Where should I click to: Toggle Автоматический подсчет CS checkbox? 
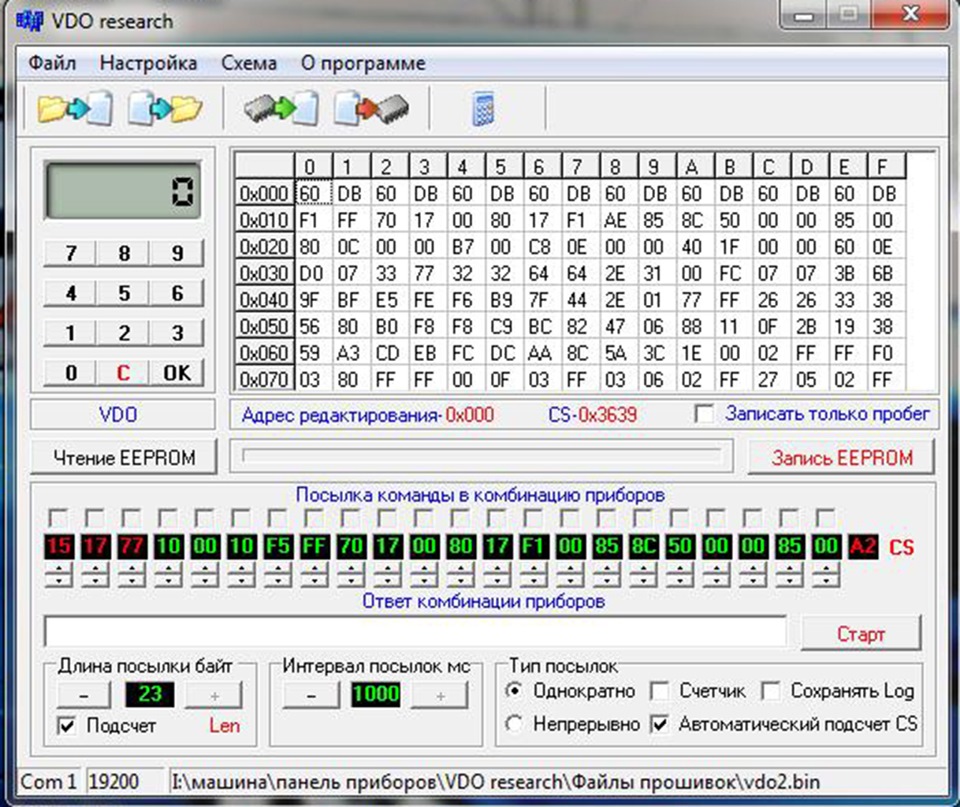point(659,725)
